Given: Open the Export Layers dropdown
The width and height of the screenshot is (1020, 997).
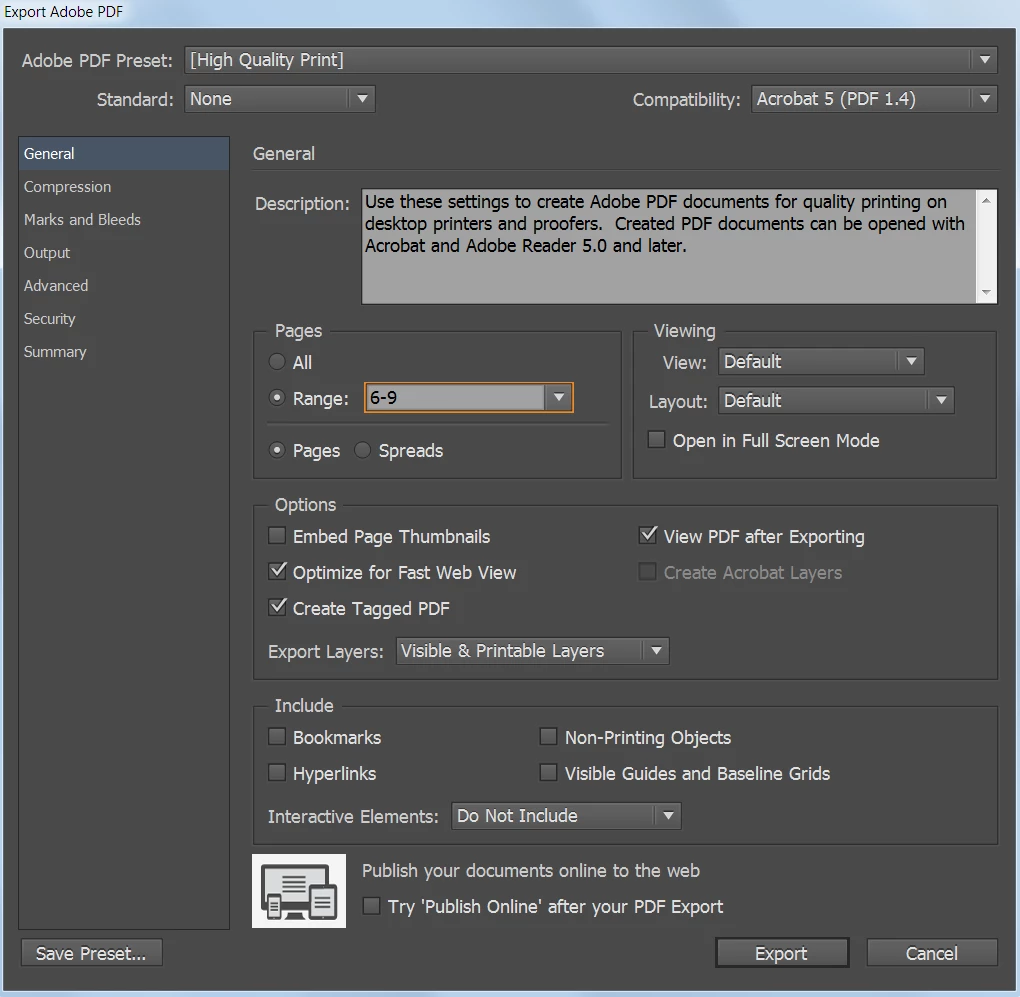Looking at the screenshot, I should pyautogui.click(x=532, y=650).
